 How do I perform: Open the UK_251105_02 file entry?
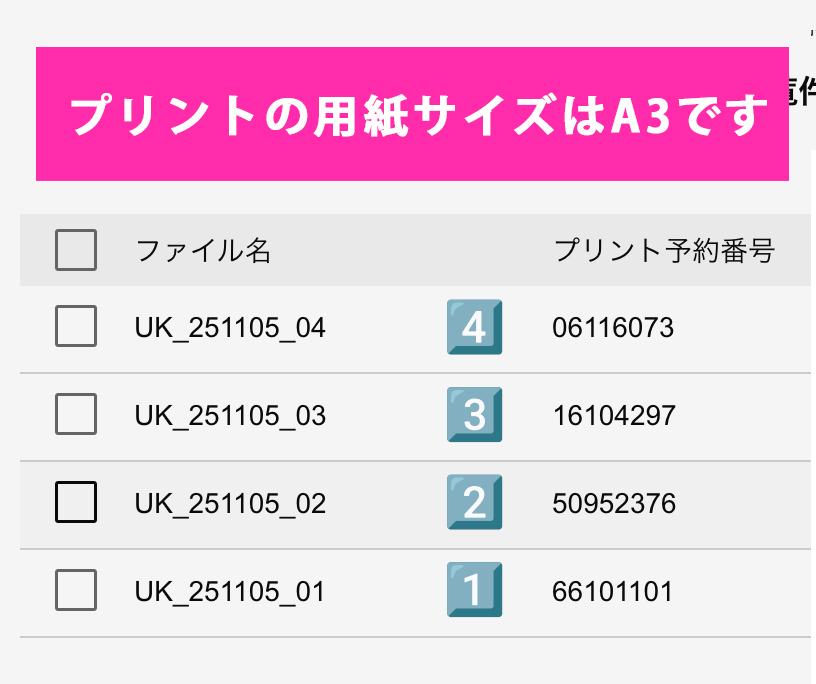tap(230, 503)
